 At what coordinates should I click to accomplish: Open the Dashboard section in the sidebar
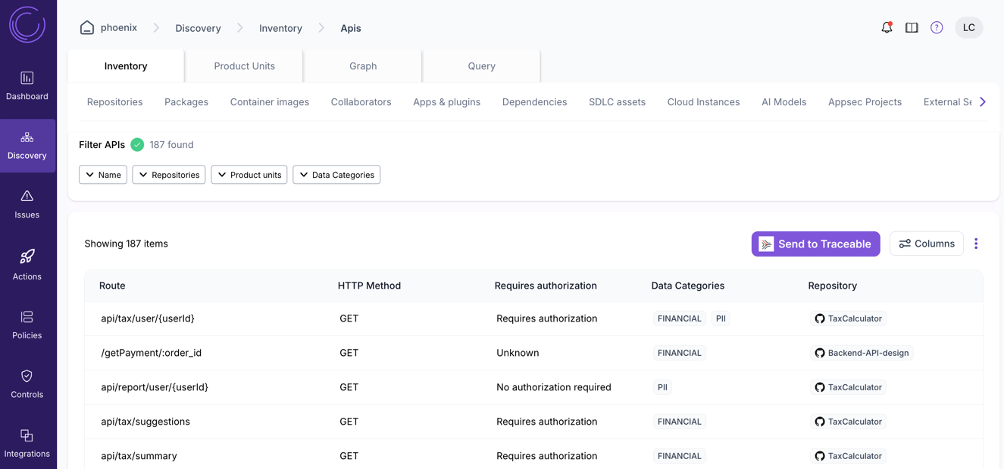click(27, 87)
